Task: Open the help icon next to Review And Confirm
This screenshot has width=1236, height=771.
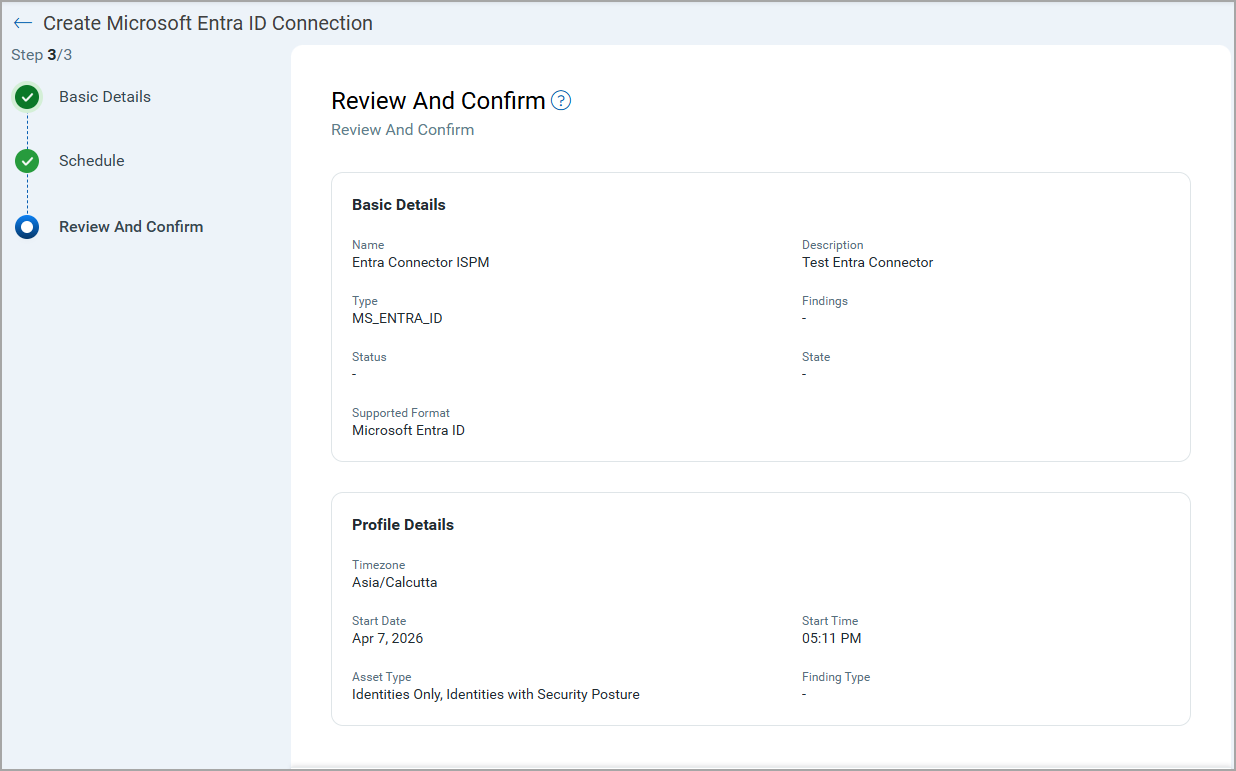Action: [561, 100]
